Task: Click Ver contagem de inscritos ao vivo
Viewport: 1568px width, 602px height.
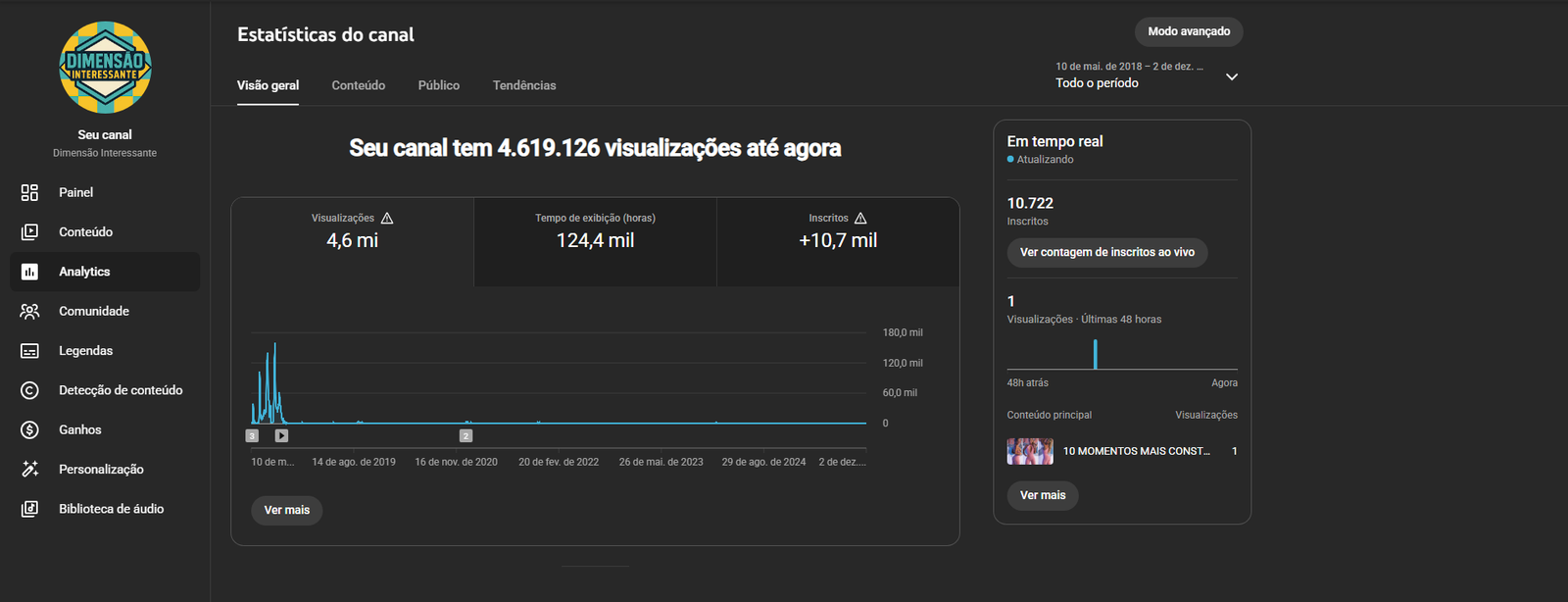Action: pyautogui.click(x=1106, y=252)
